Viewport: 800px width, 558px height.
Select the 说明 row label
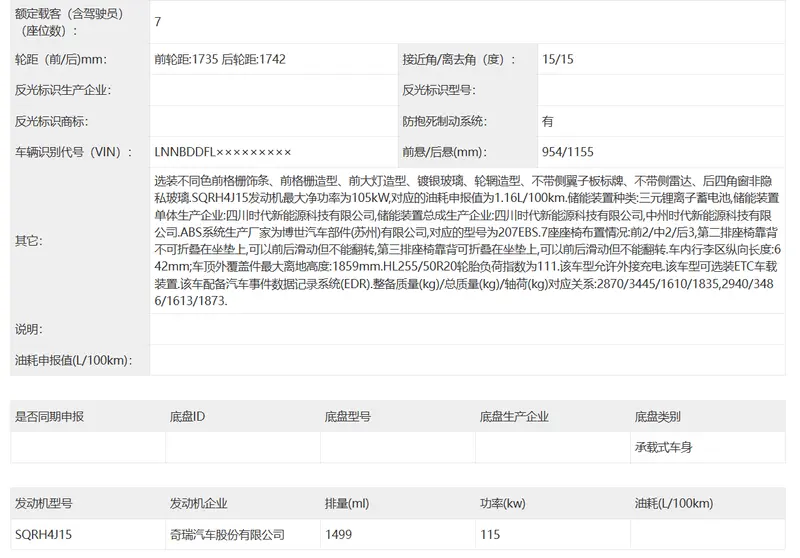coord(28,329)
